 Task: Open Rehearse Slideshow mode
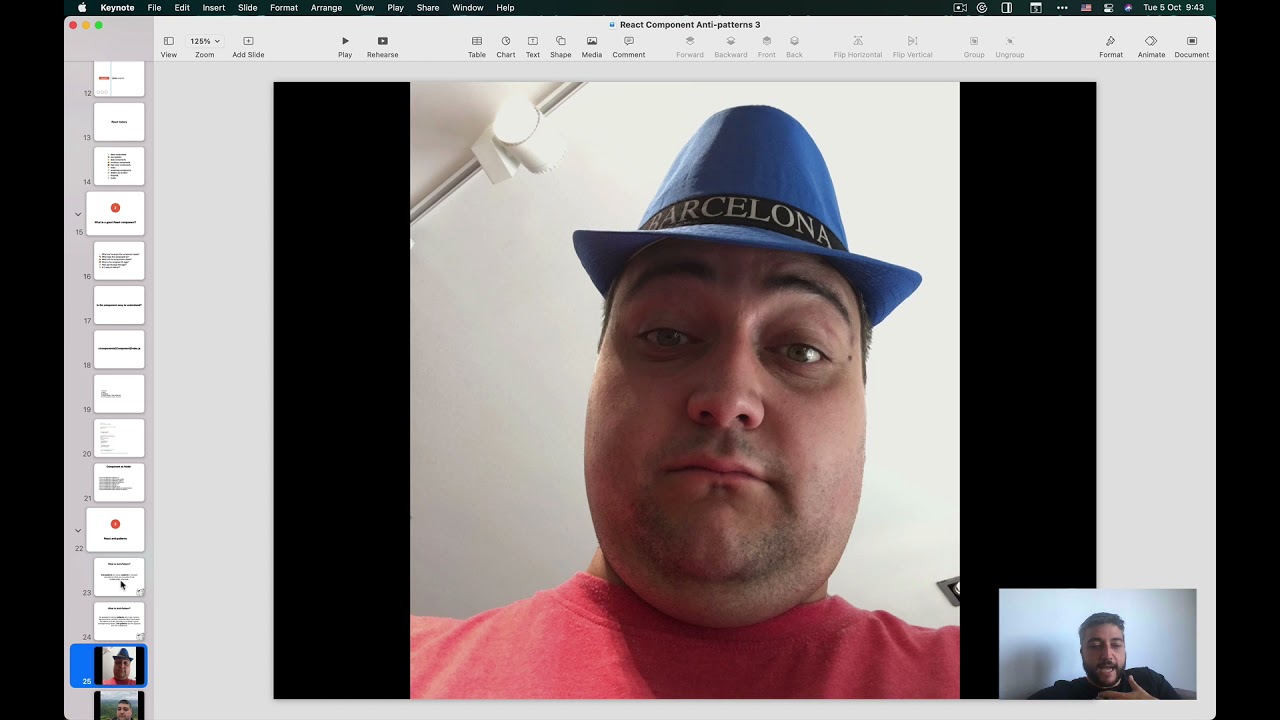coord(382,47)
